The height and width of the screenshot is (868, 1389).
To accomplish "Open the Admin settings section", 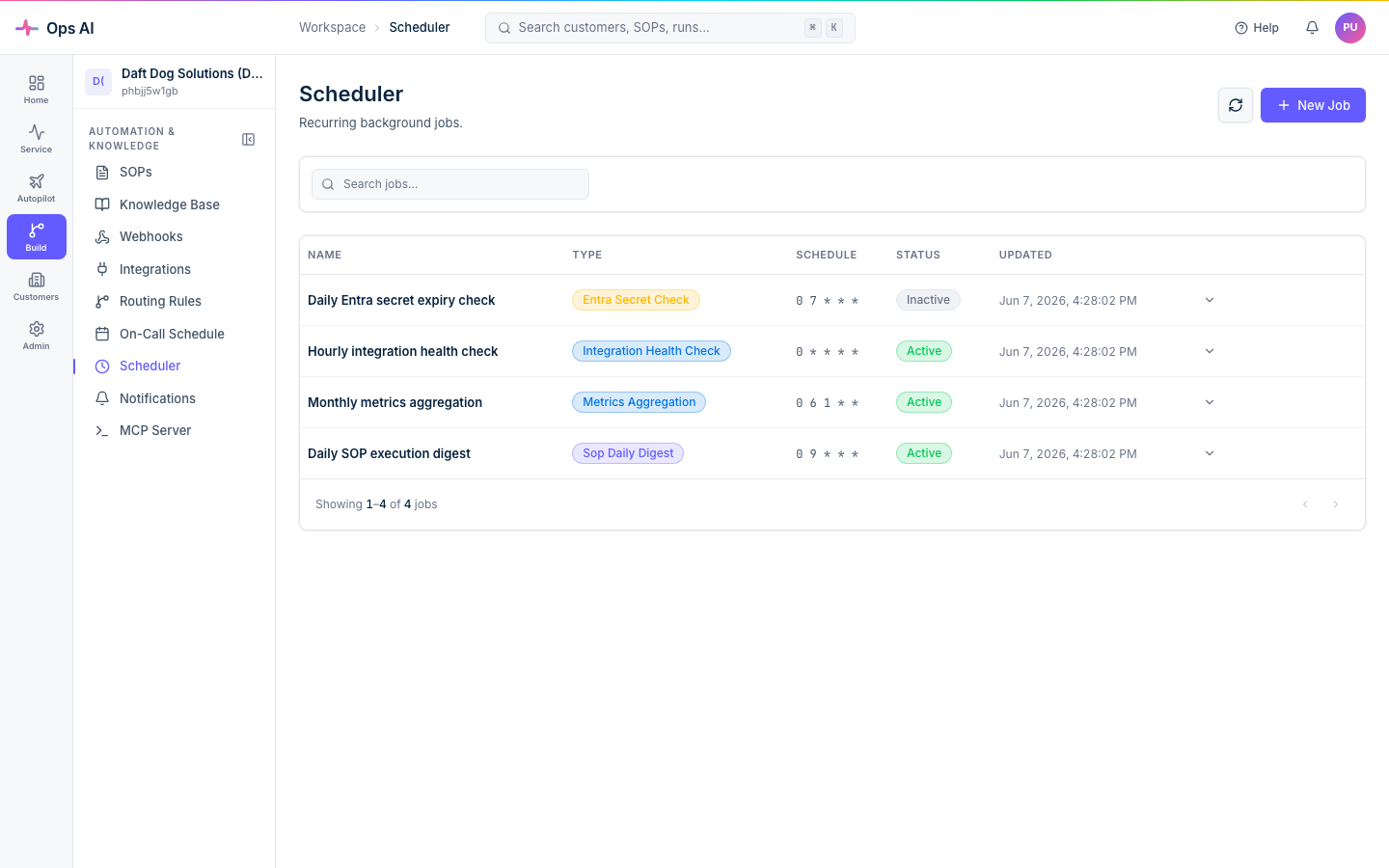I will (x=37, y=336).
